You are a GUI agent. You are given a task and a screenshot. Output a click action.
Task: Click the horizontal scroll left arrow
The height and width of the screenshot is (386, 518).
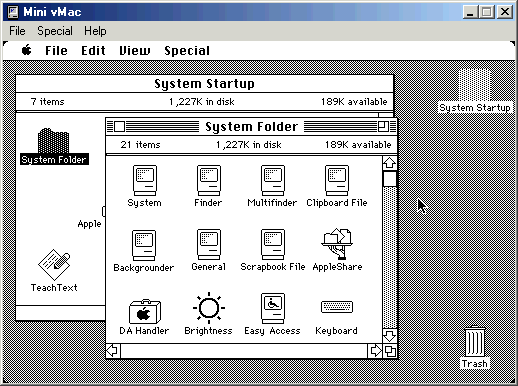tap(113, 351)
